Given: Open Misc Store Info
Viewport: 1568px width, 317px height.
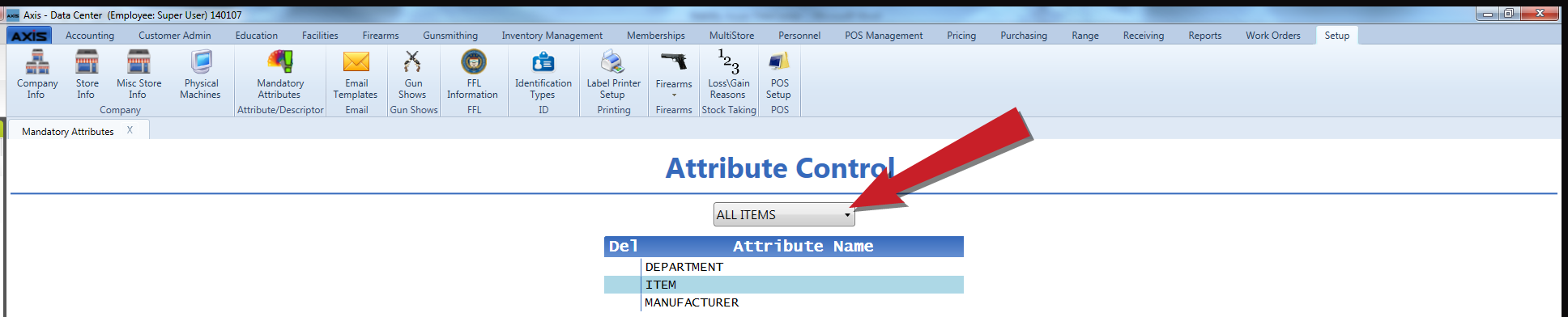Looking at the screenshot, I should point(138,74).
